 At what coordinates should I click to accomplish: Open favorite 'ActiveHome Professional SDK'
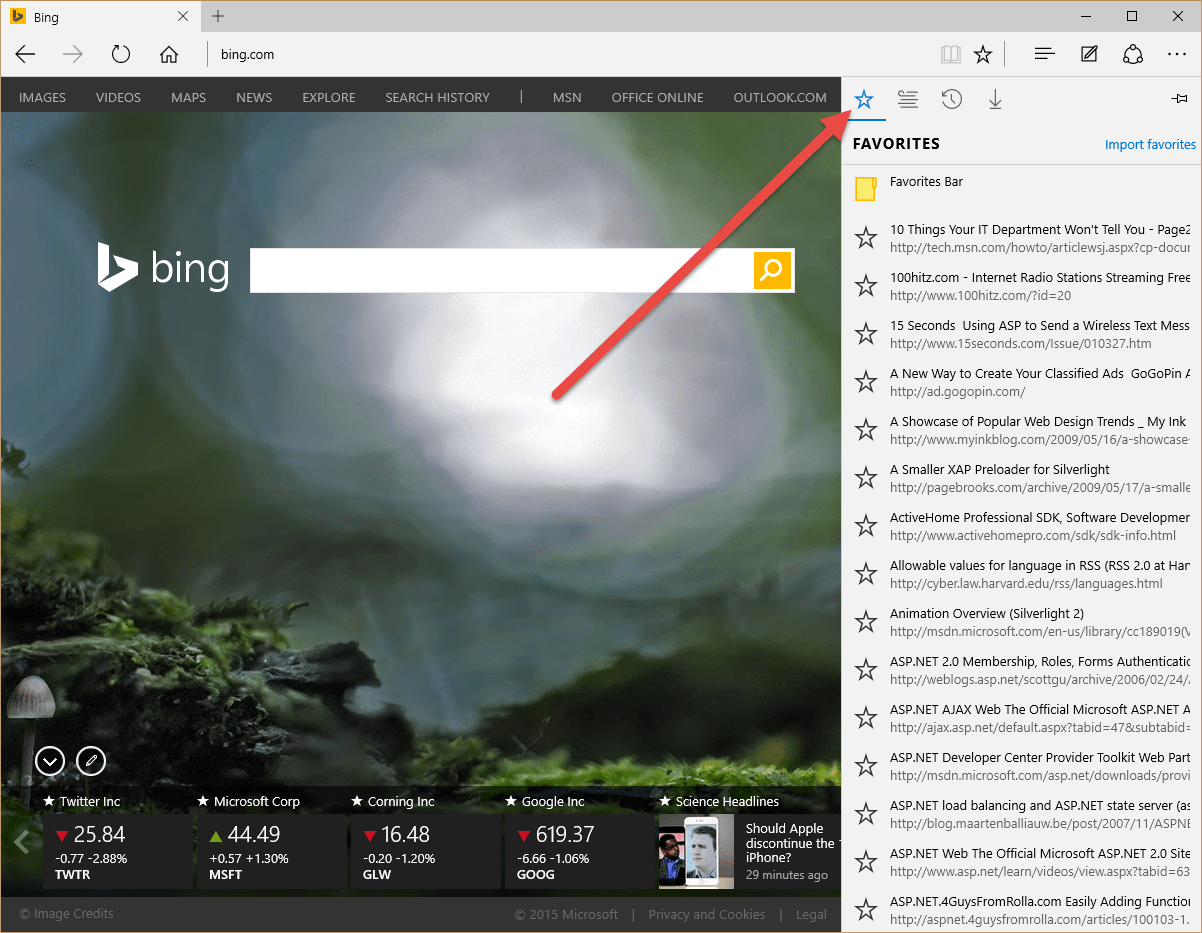point(1021,525)
